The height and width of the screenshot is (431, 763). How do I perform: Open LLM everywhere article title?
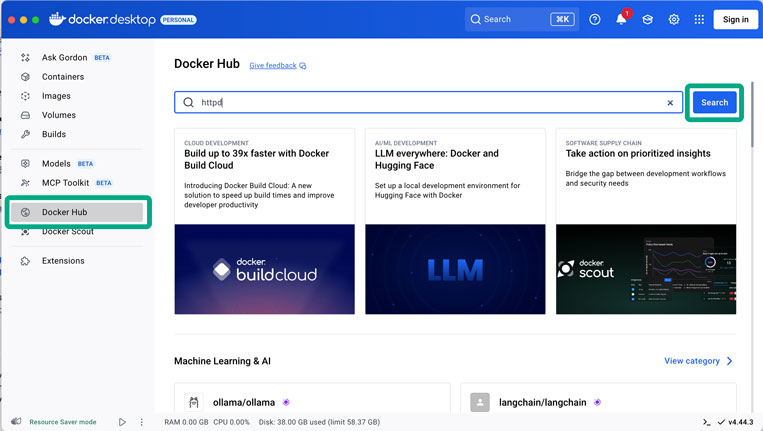pyautogui.click(x=436, y=159)
